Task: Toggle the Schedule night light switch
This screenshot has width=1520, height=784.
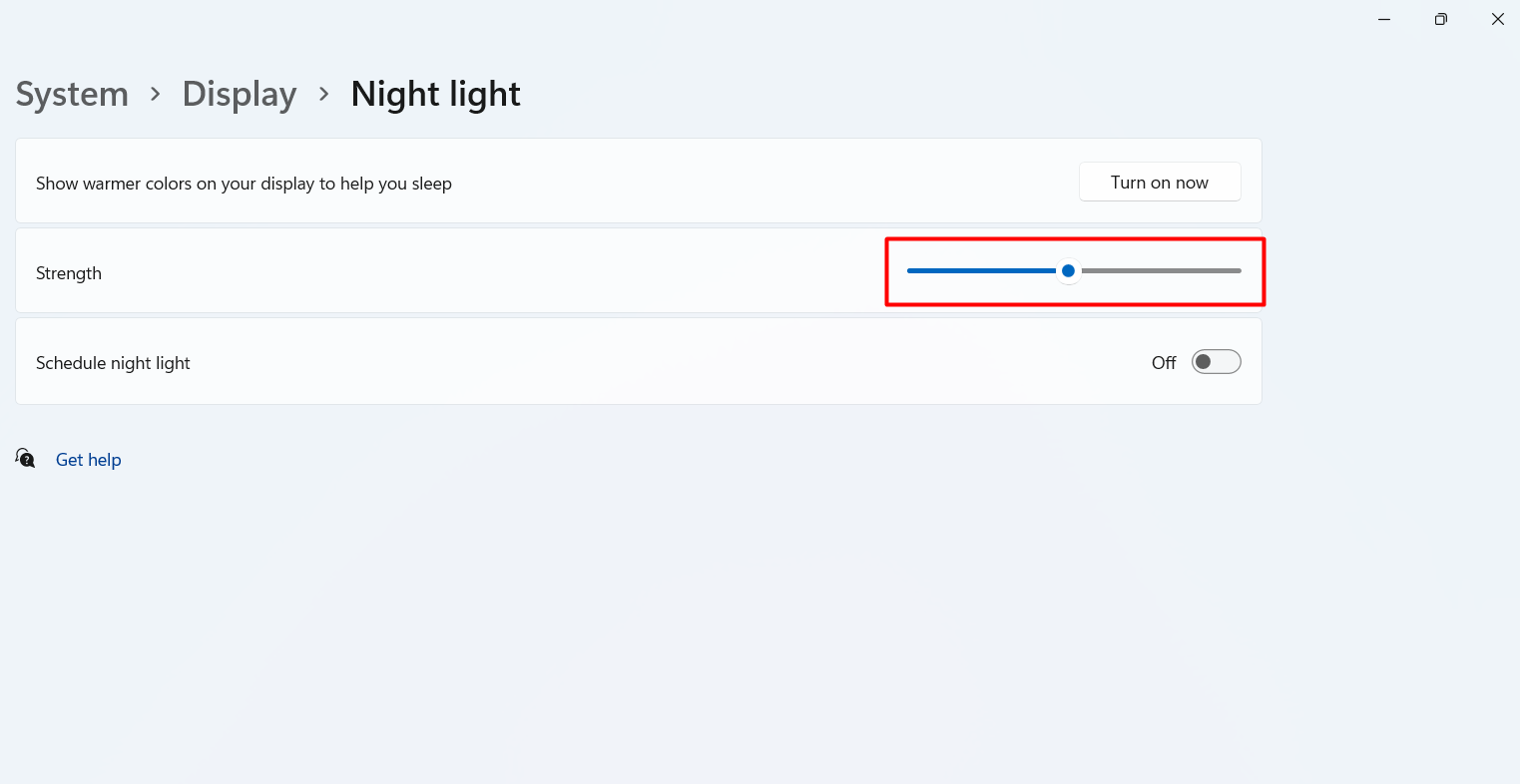Action: (1216, 362)
